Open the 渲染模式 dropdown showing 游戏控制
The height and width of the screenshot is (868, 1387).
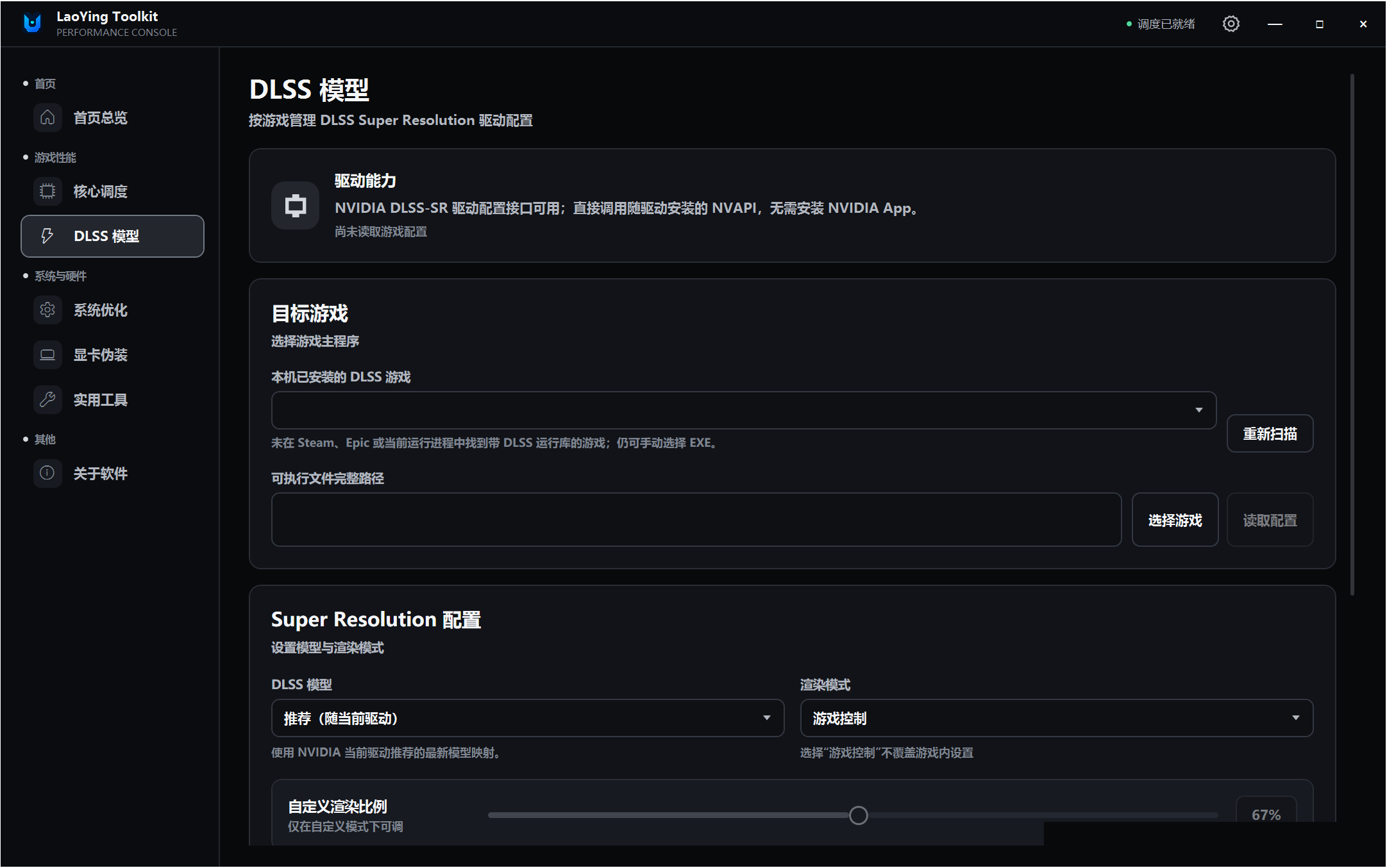(x=1057, y=718)
